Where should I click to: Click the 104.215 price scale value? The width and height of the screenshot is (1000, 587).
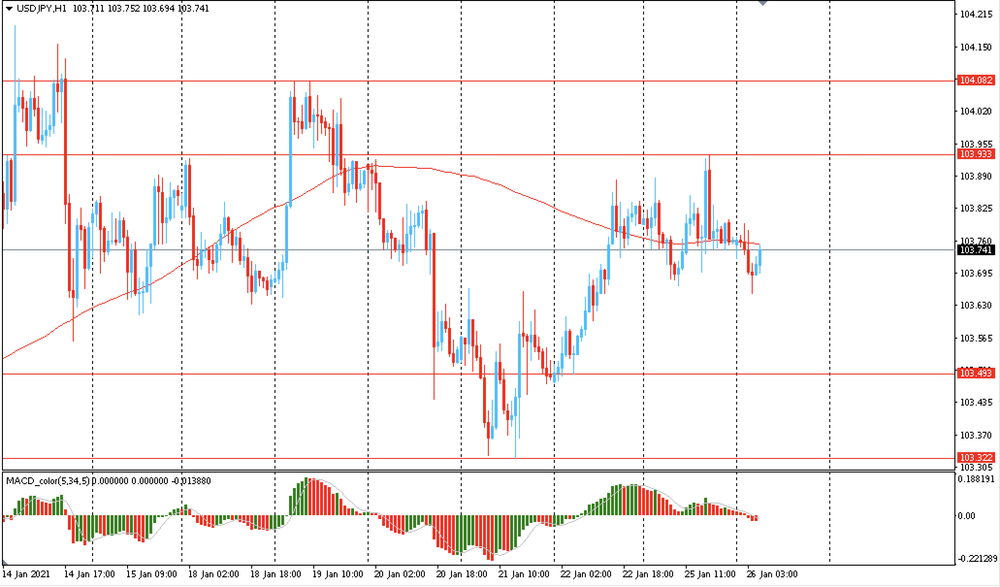[976, 14]
